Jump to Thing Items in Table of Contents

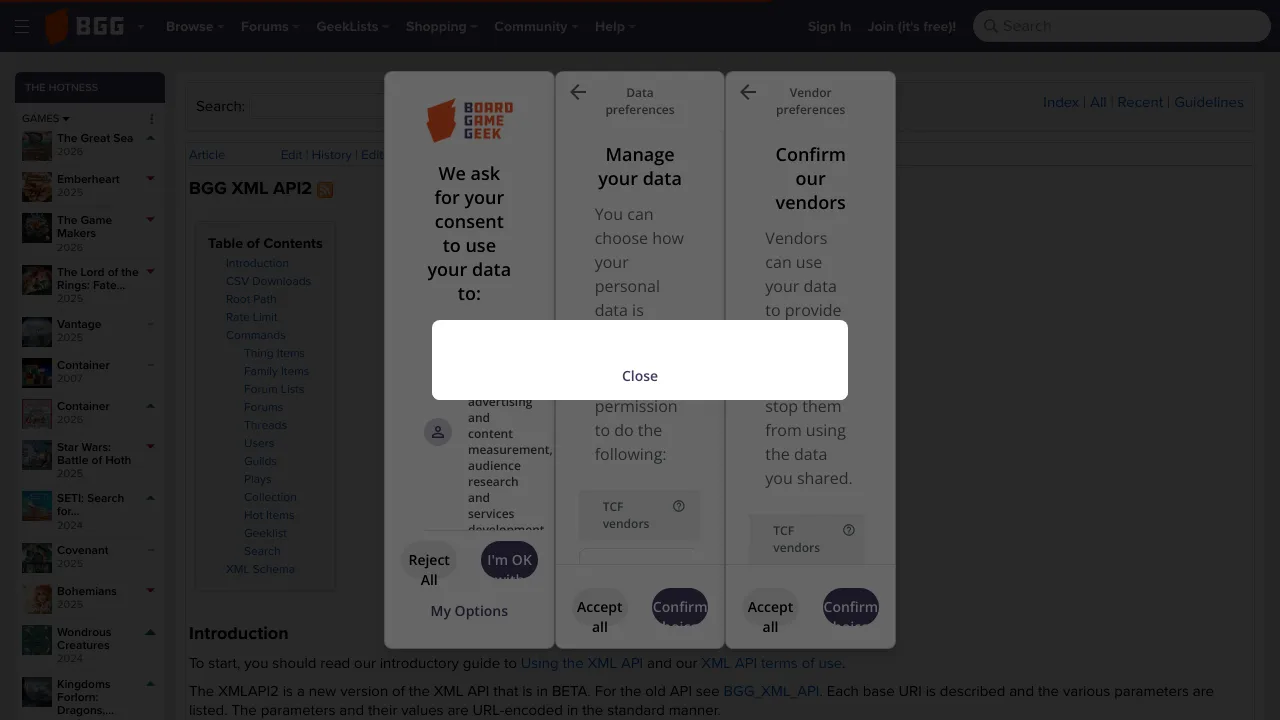(x=274, y=353)
